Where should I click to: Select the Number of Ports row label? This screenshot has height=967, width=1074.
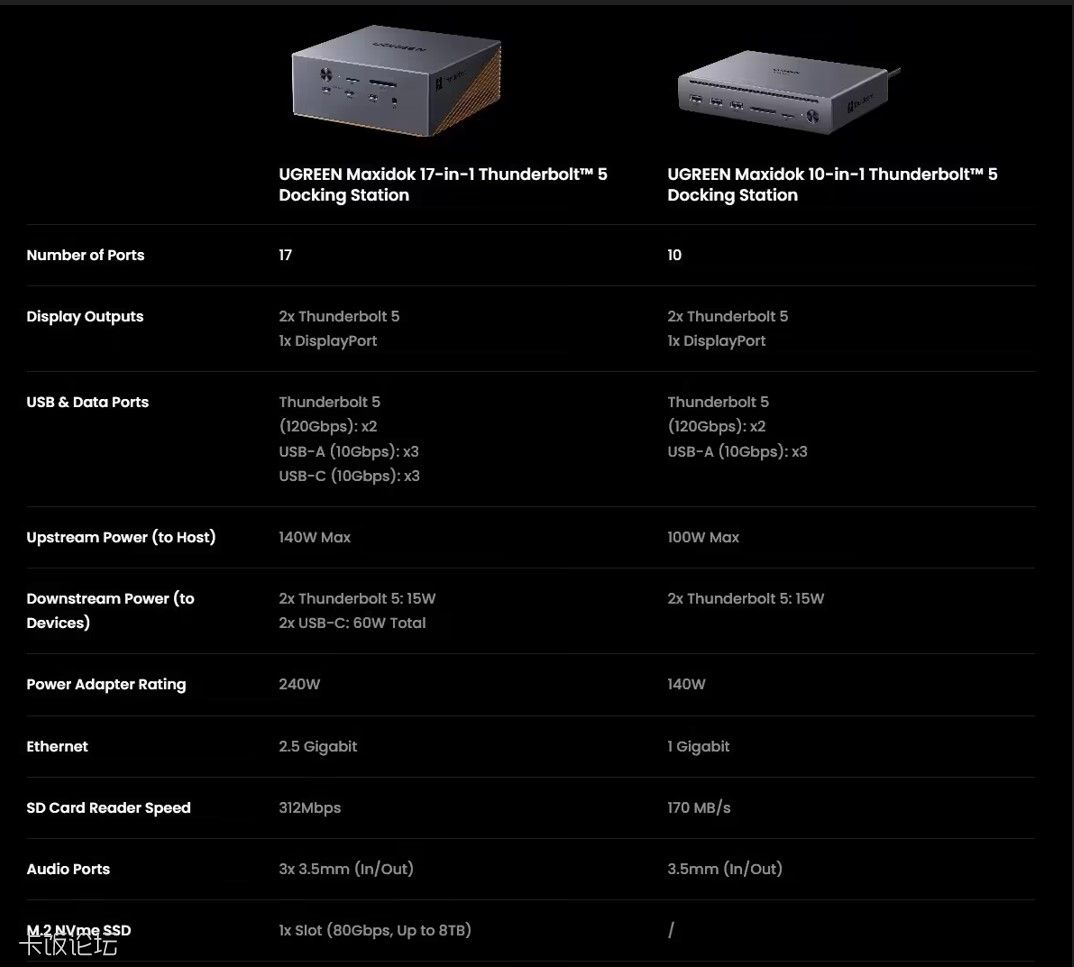tap(85, 255)
